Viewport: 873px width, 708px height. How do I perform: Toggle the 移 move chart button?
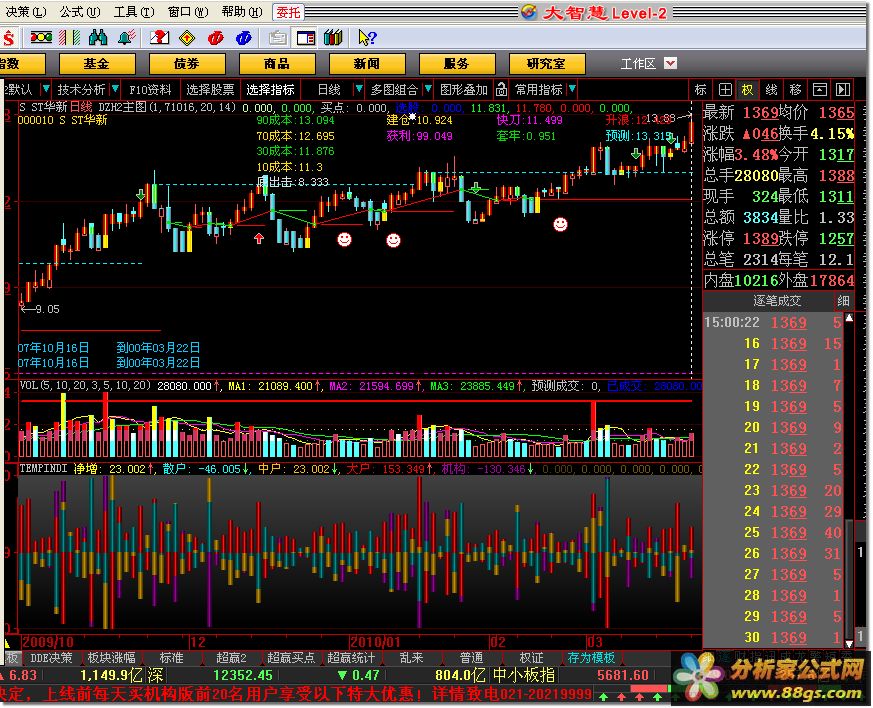796,90
